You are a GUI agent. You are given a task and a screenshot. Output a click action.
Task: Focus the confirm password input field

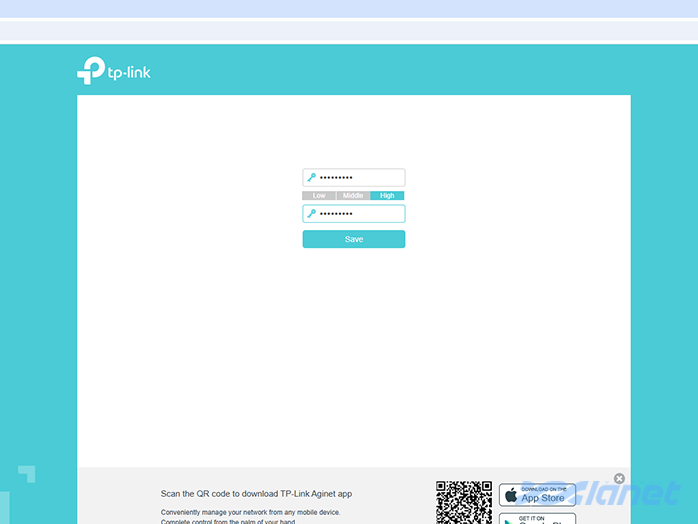(x=360, y=214)
